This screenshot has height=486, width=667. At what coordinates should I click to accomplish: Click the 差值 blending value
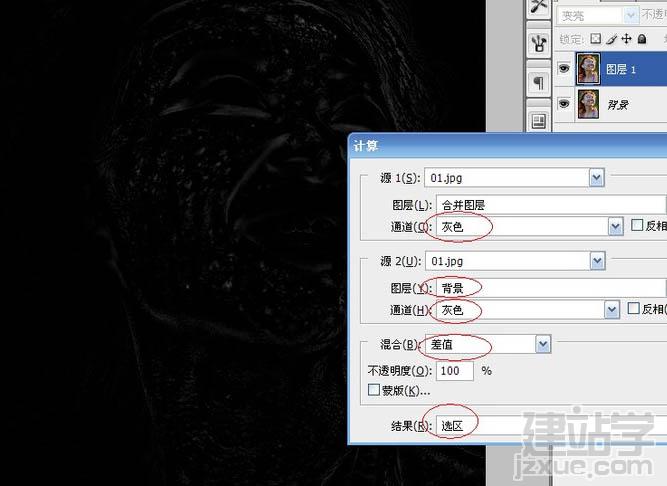pyautogui.click(x=442, y=344)
